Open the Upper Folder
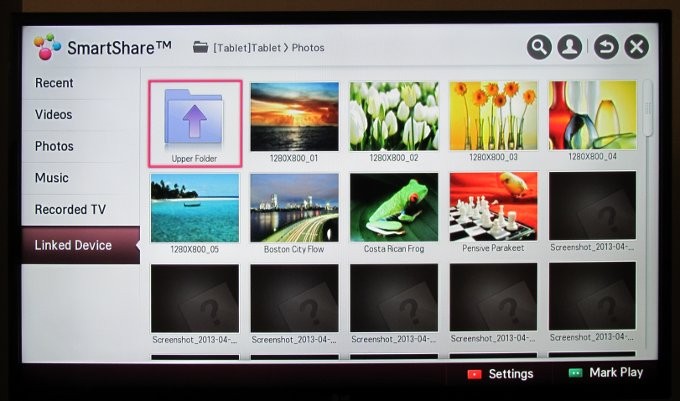 coord(195,124)
